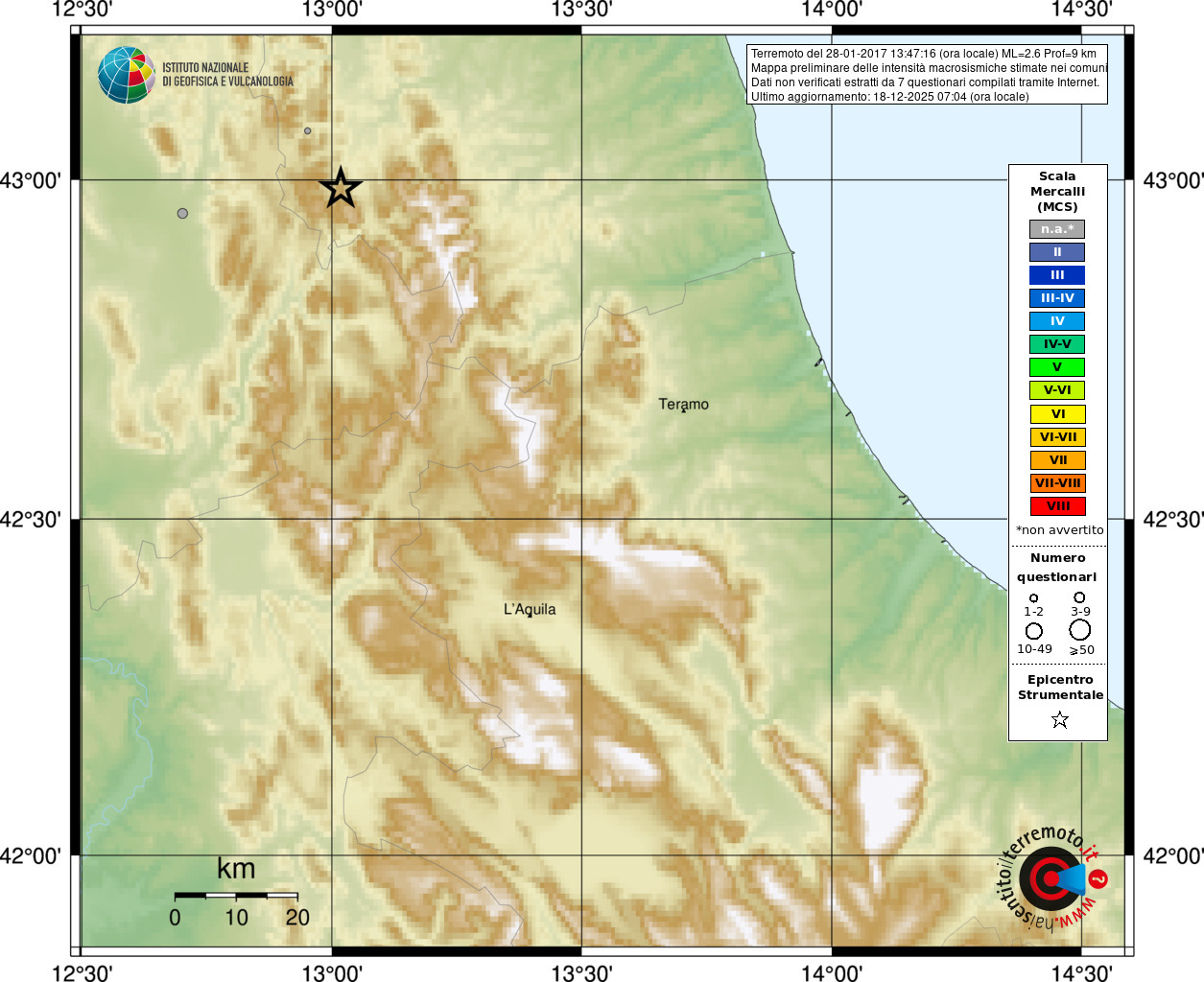This screenshot has height=982, width=1204.
Task: Click the 'Numero questionari' legend heading
Action: point(1057,567)
